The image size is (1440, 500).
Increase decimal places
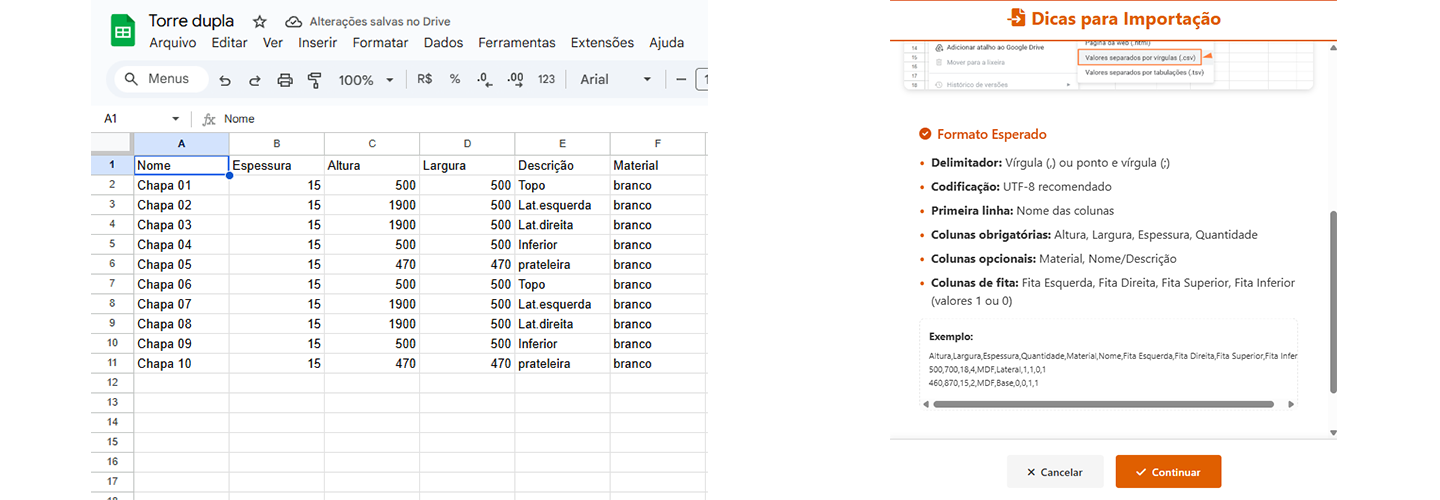pos(516,80)
